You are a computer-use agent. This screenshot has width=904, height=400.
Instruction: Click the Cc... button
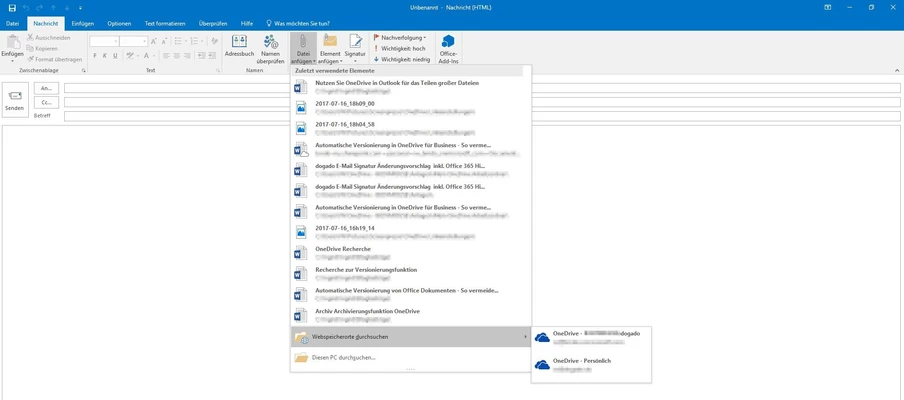click(46, 102)
